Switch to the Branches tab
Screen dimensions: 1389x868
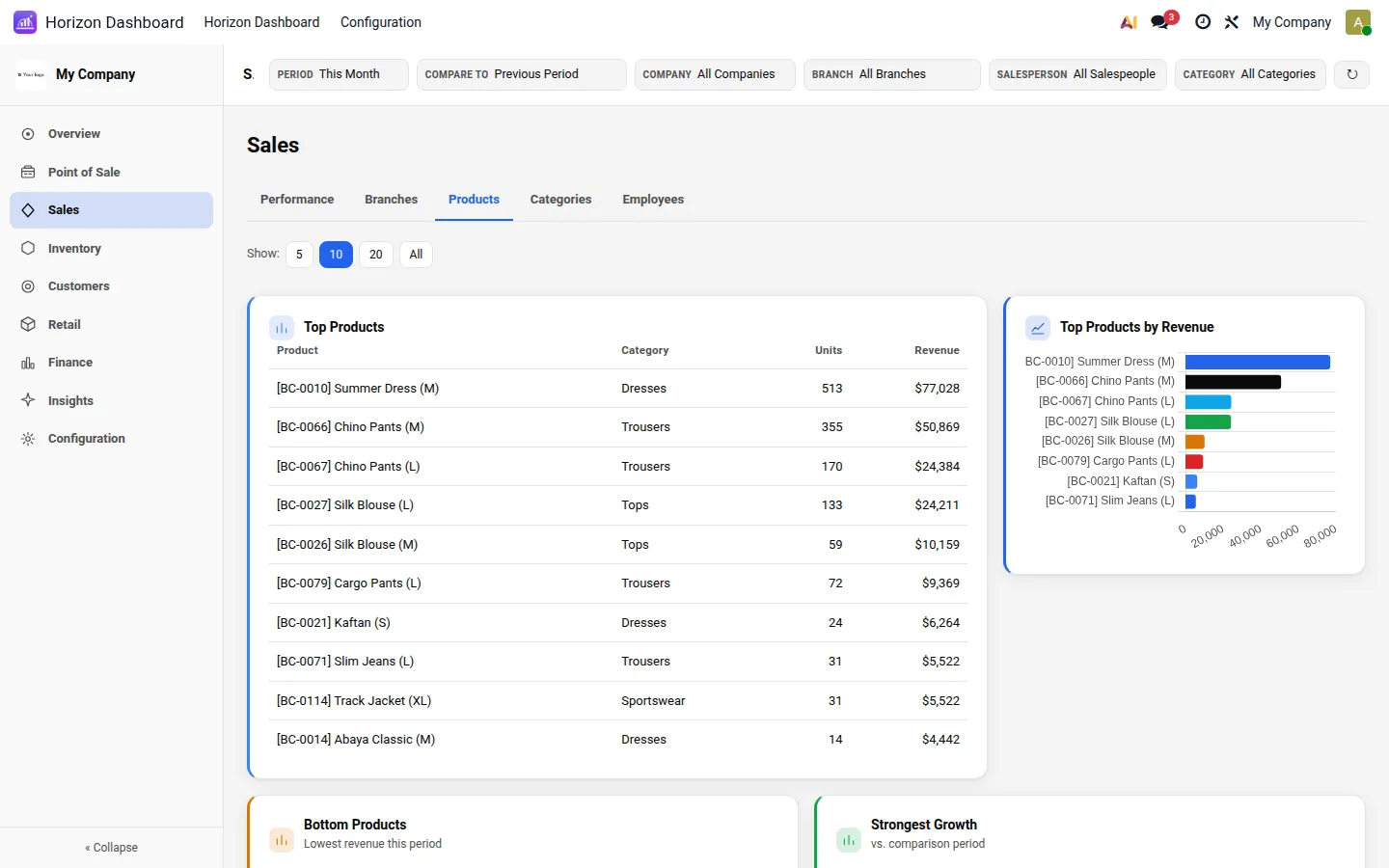tap(391, 200)
